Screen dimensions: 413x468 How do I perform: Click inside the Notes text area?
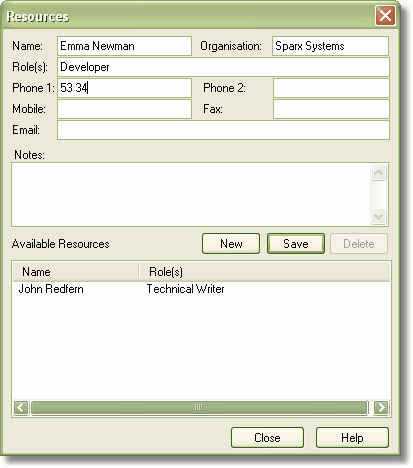coord(191,195)
